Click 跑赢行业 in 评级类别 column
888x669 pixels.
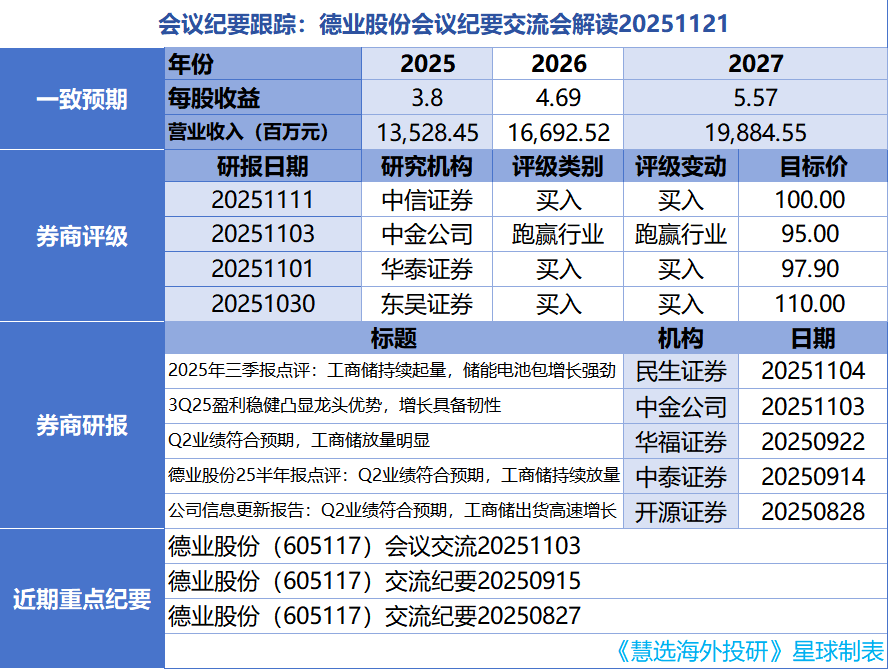point(558,234)
